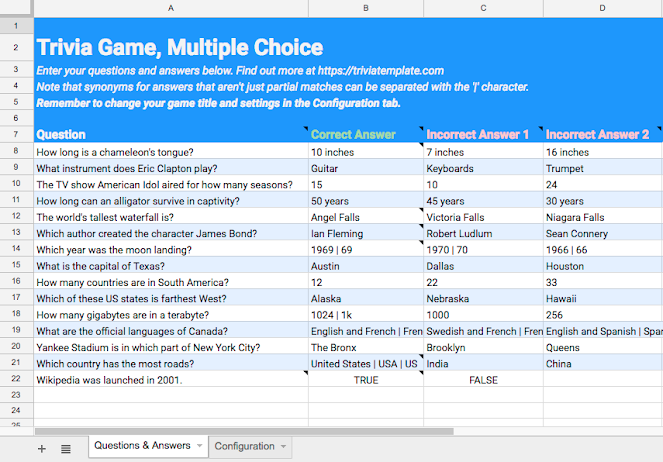Viewport: 663px width, 462px height.
Task: Select the Trivia Game, Multiple Choice title cell
Action: 171,47
